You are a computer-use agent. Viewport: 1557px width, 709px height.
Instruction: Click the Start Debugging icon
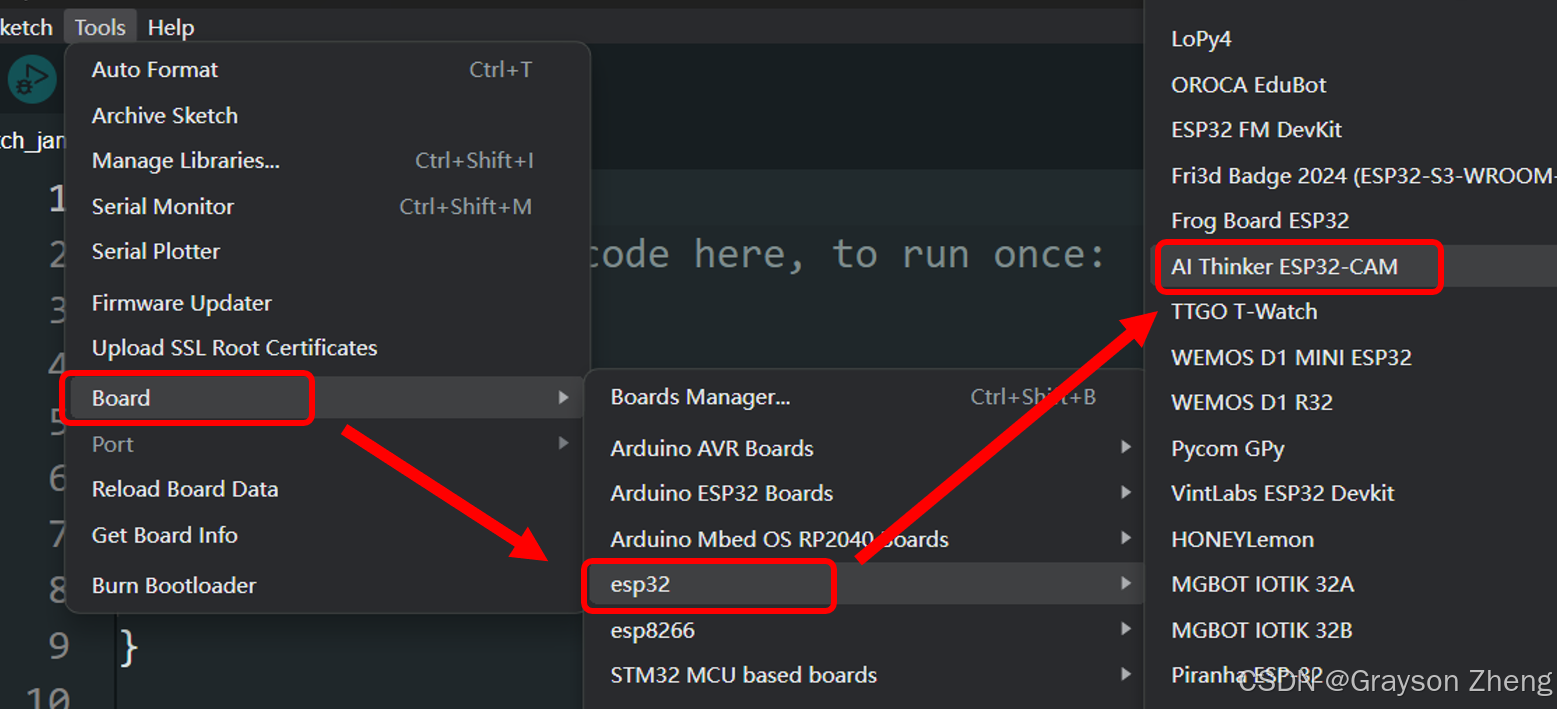coord(32,80)
